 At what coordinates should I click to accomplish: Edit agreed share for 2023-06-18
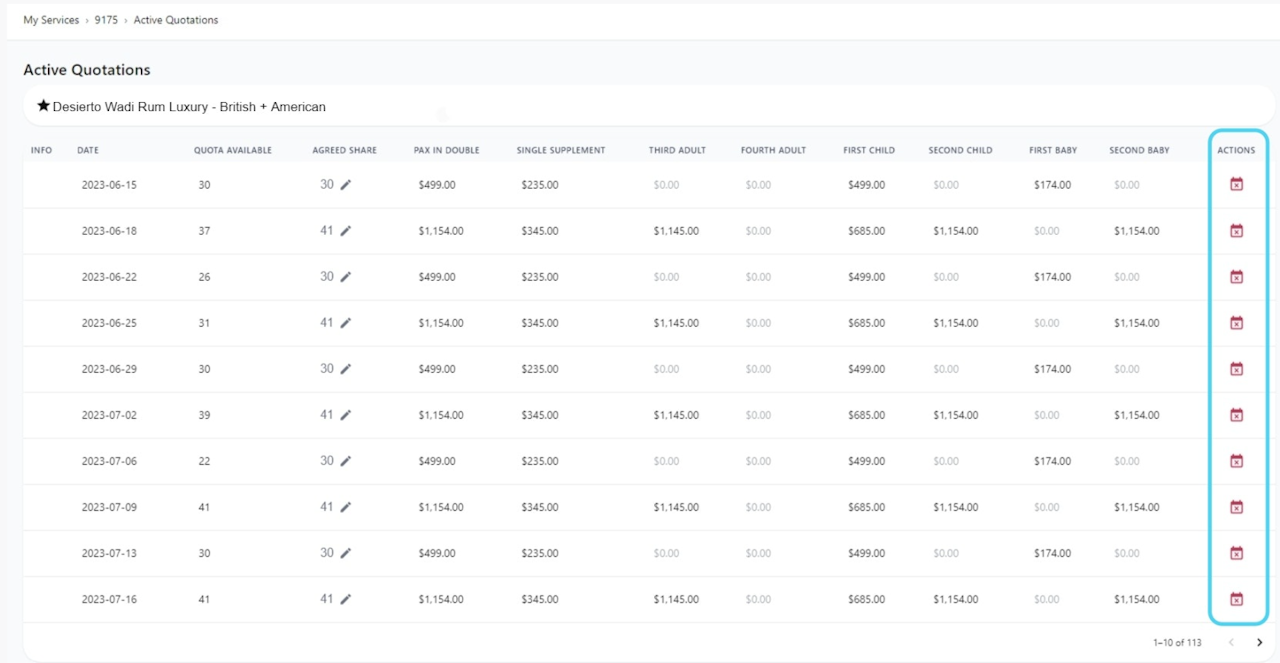346,231
